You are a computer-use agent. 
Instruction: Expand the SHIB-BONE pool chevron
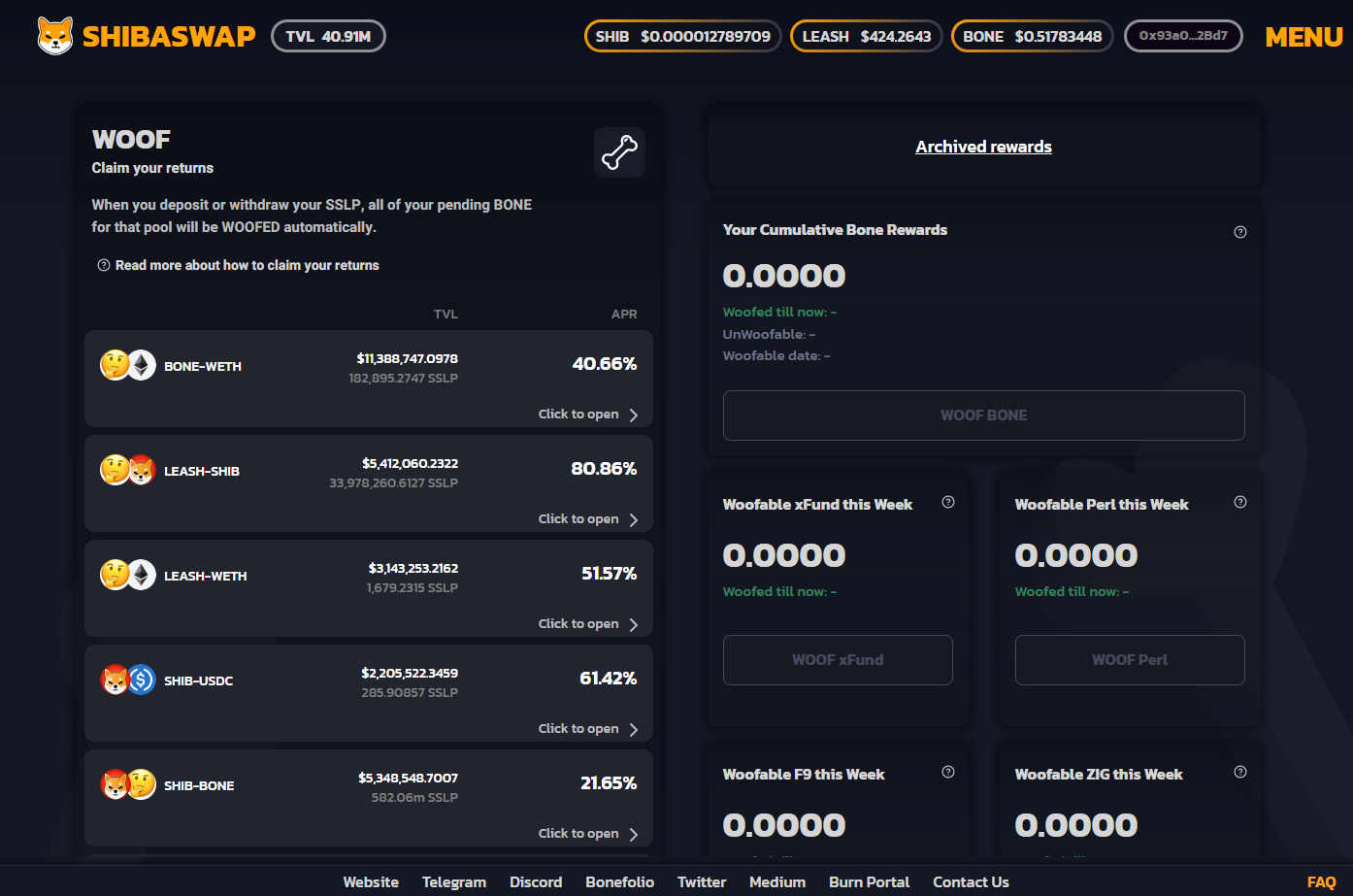click(634, 835)
